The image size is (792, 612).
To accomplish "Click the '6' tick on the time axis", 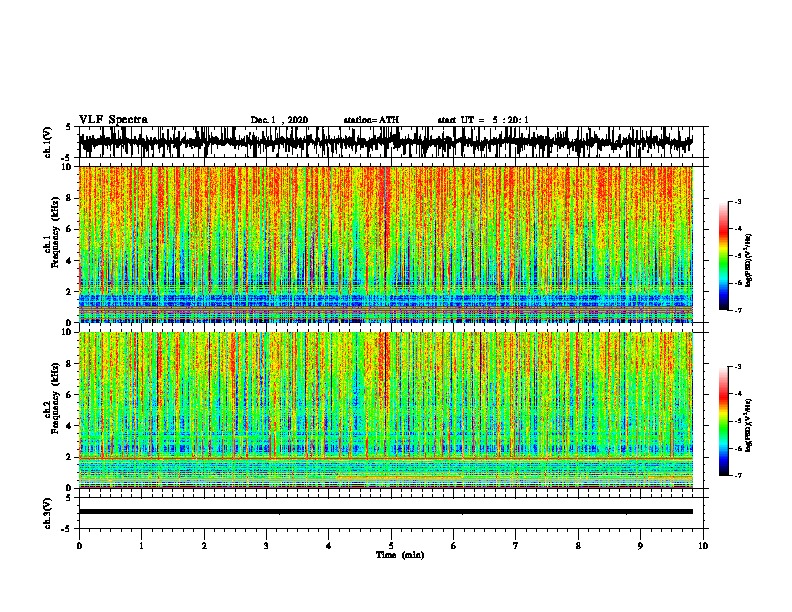I will coord(454,546).
